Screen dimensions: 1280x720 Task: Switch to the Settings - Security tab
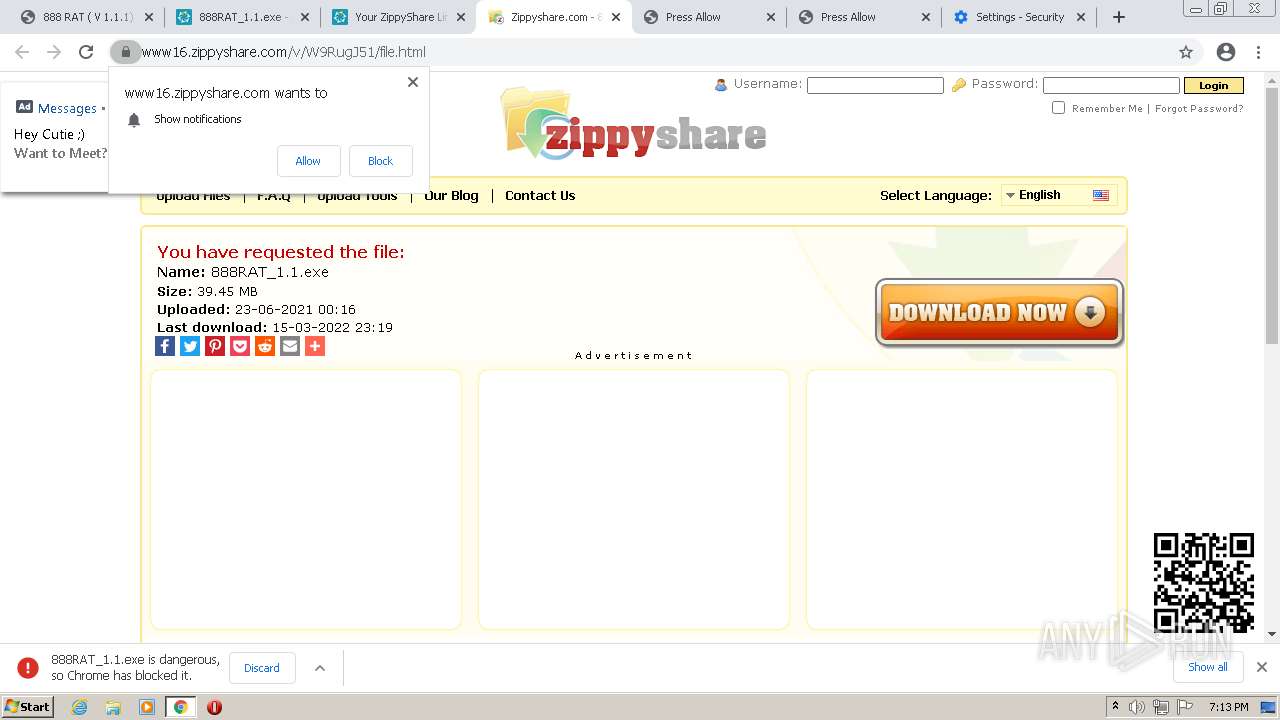(x=1019, y=17)
